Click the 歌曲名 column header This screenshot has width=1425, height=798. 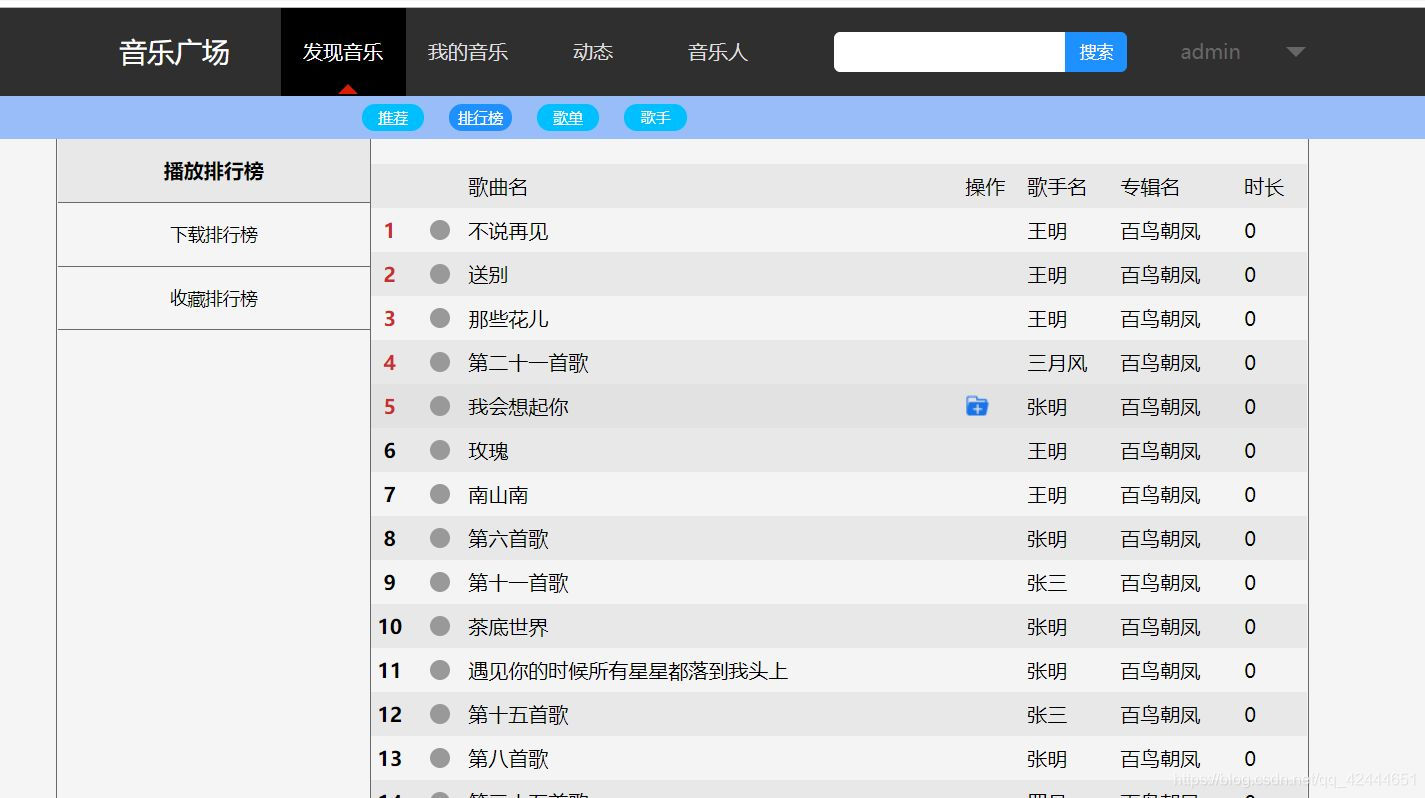(x=498, y=187)
